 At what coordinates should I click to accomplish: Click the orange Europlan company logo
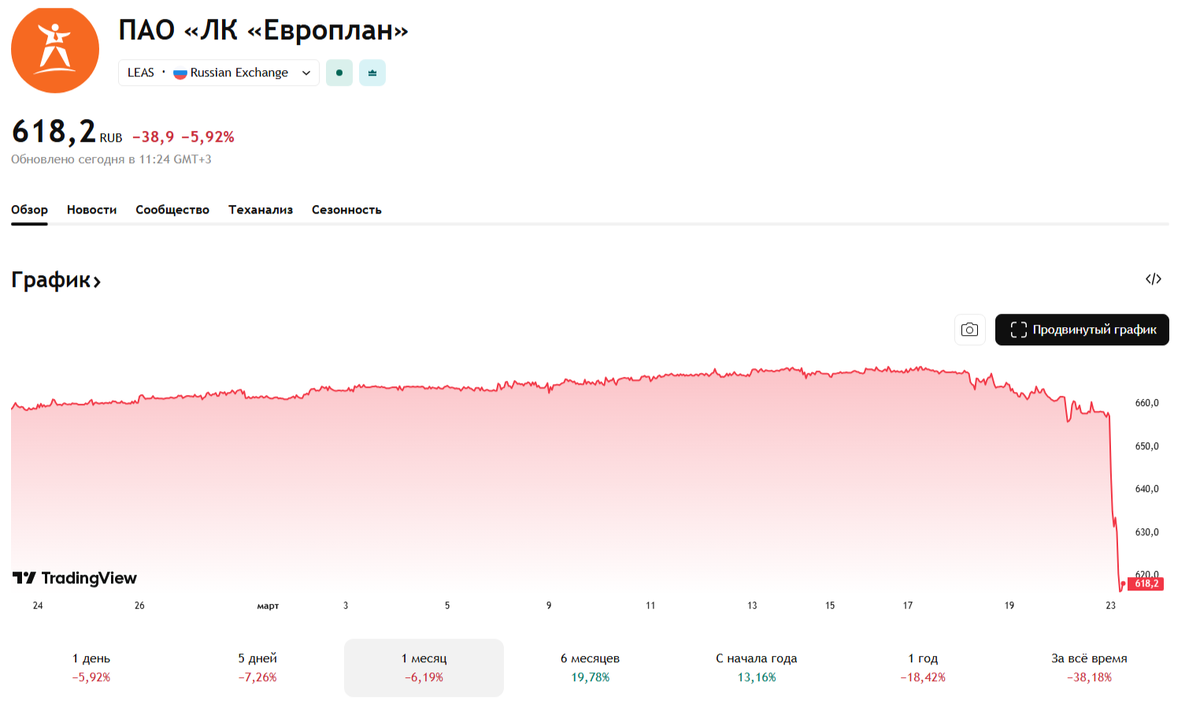pyautogui.click(x=55, y=49)
